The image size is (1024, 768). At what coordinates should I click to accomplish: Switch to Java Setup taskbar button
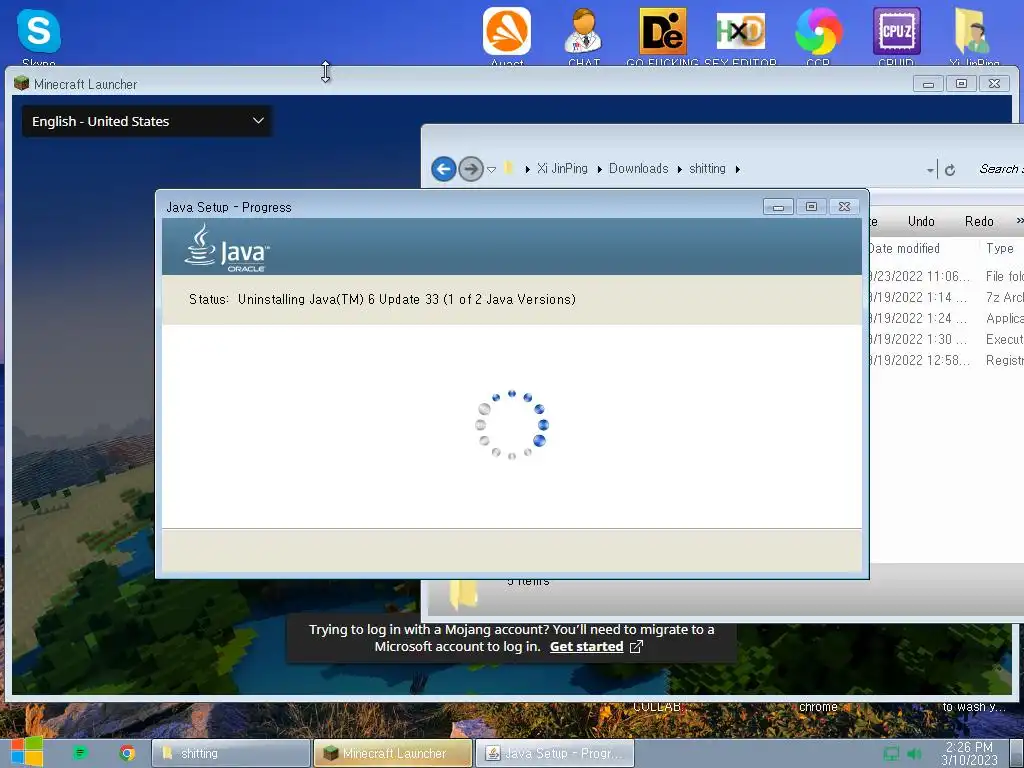(554, 753)
